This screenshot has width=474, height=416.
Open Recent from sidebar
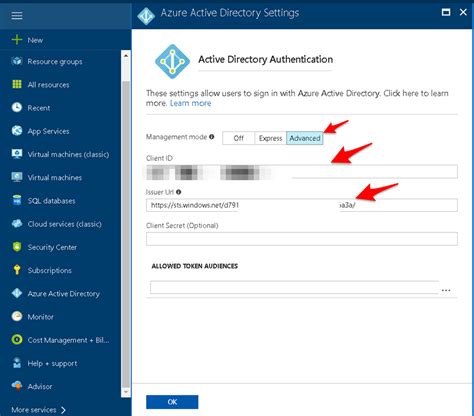tap(39, 108)
